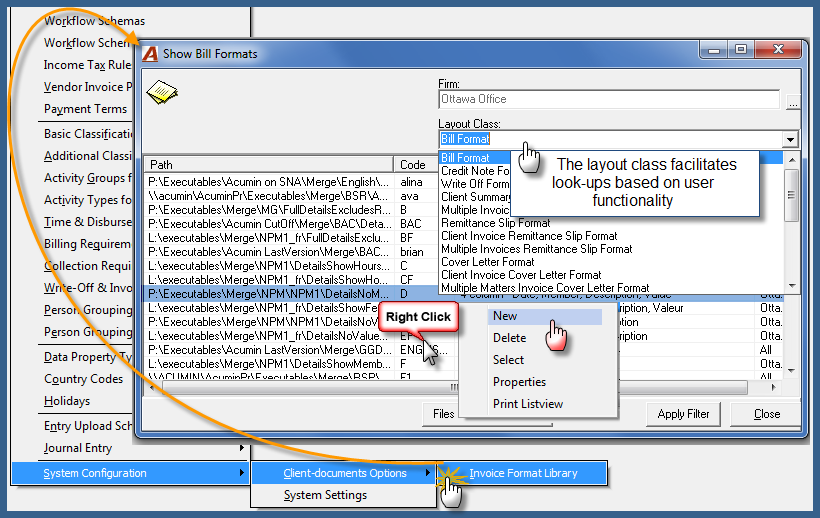Choose Client Invoice Remittance Slip Format
This screenshot has width=820, height=518.
[x=529, y=236]
